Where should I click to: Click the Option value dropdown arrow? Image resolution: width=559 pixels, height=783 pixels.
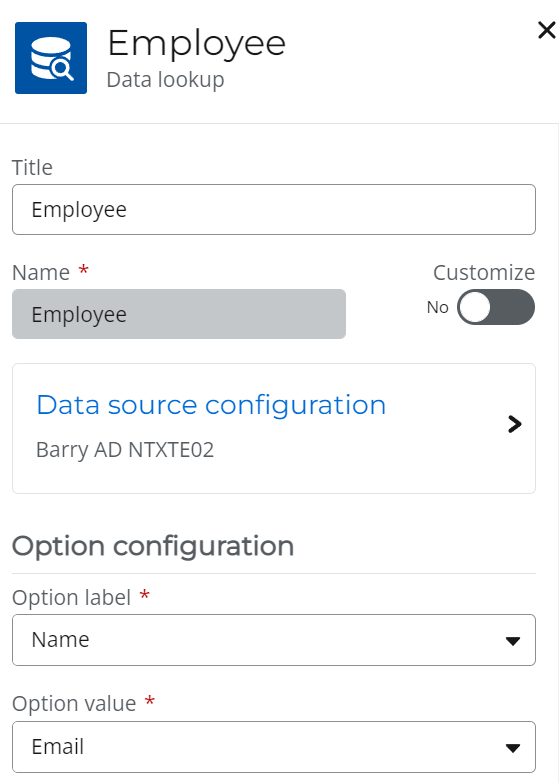point(513,748)
